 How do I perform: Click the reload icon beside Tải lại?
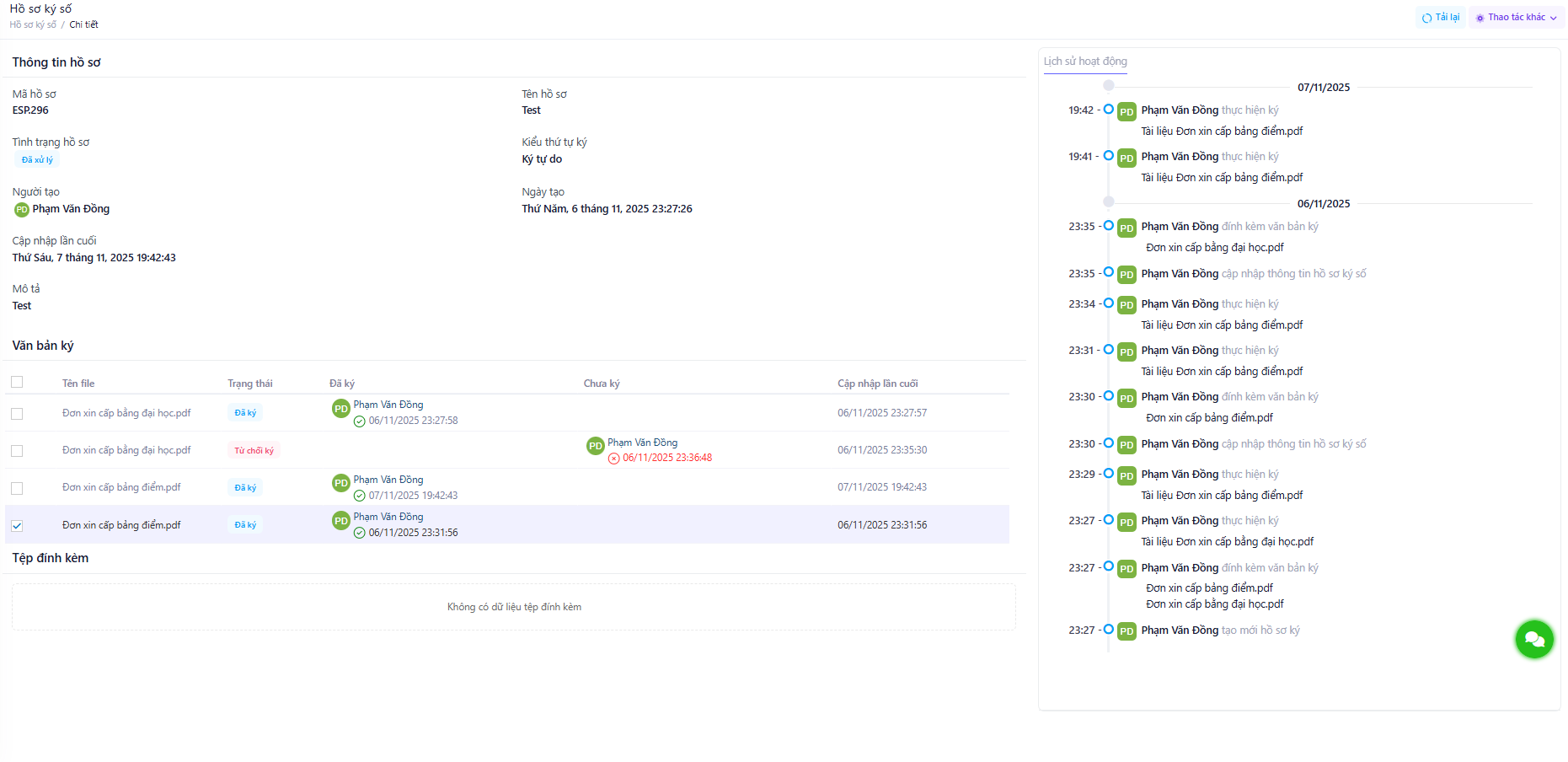coord(1426,18)
